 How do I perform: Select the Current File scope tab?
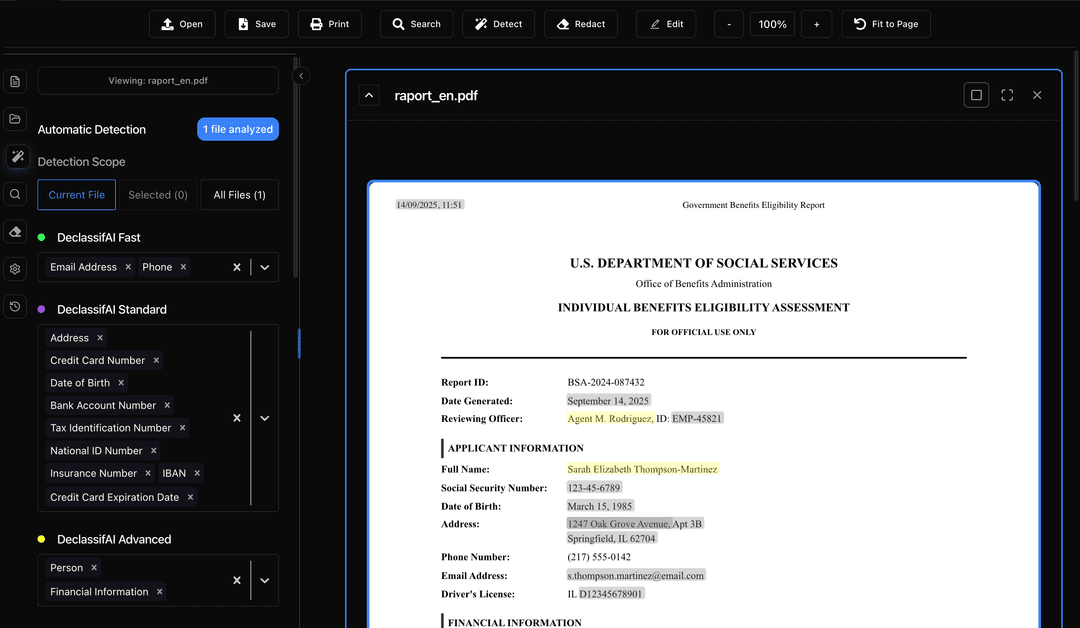point(77,195)
